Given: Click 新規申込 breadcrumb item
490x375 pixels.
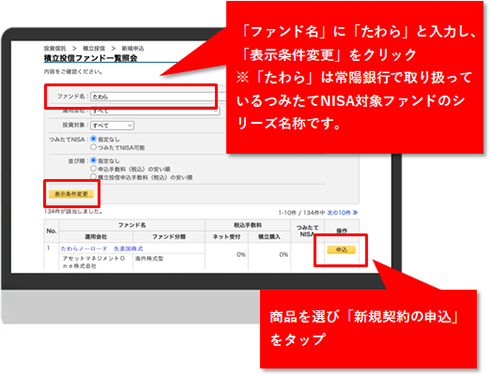Looking at the screenshot, I should (133, 48).
